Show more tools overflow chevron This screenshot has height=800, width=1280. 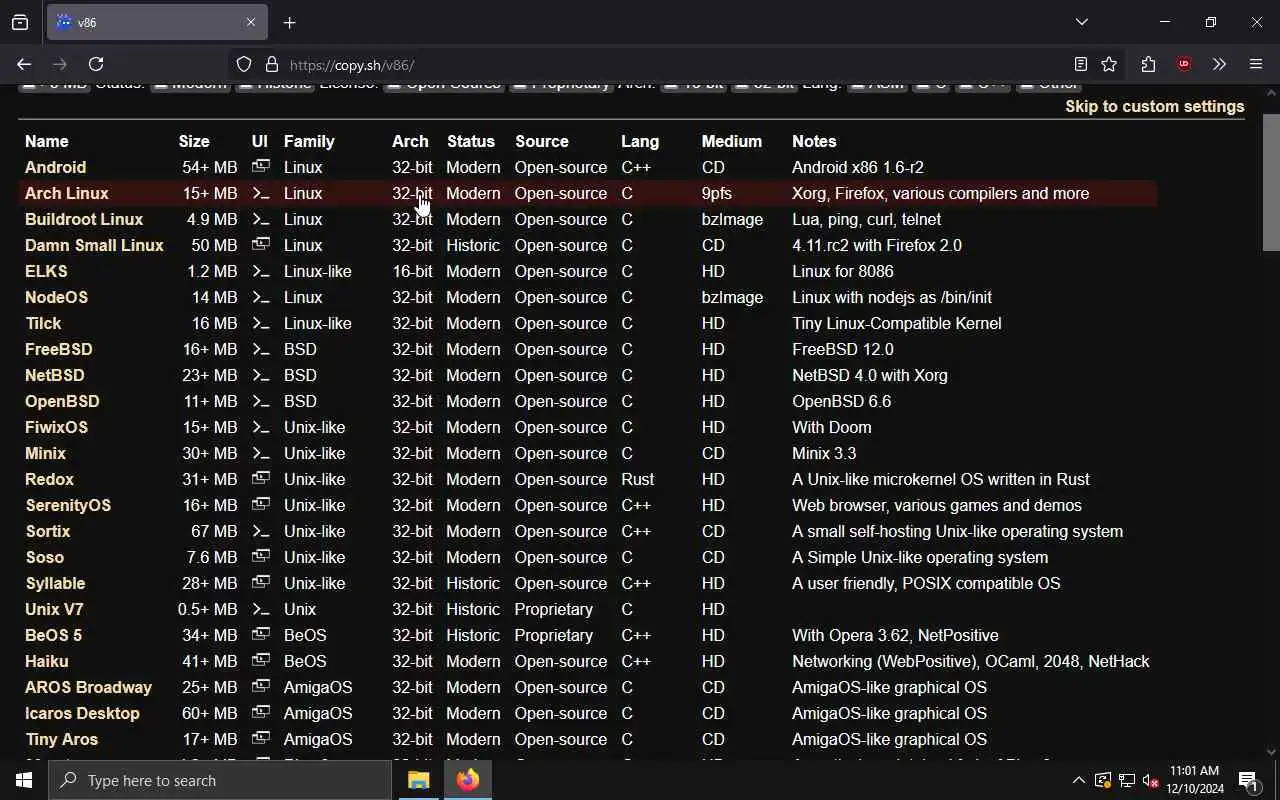(x=1219, y=64)
